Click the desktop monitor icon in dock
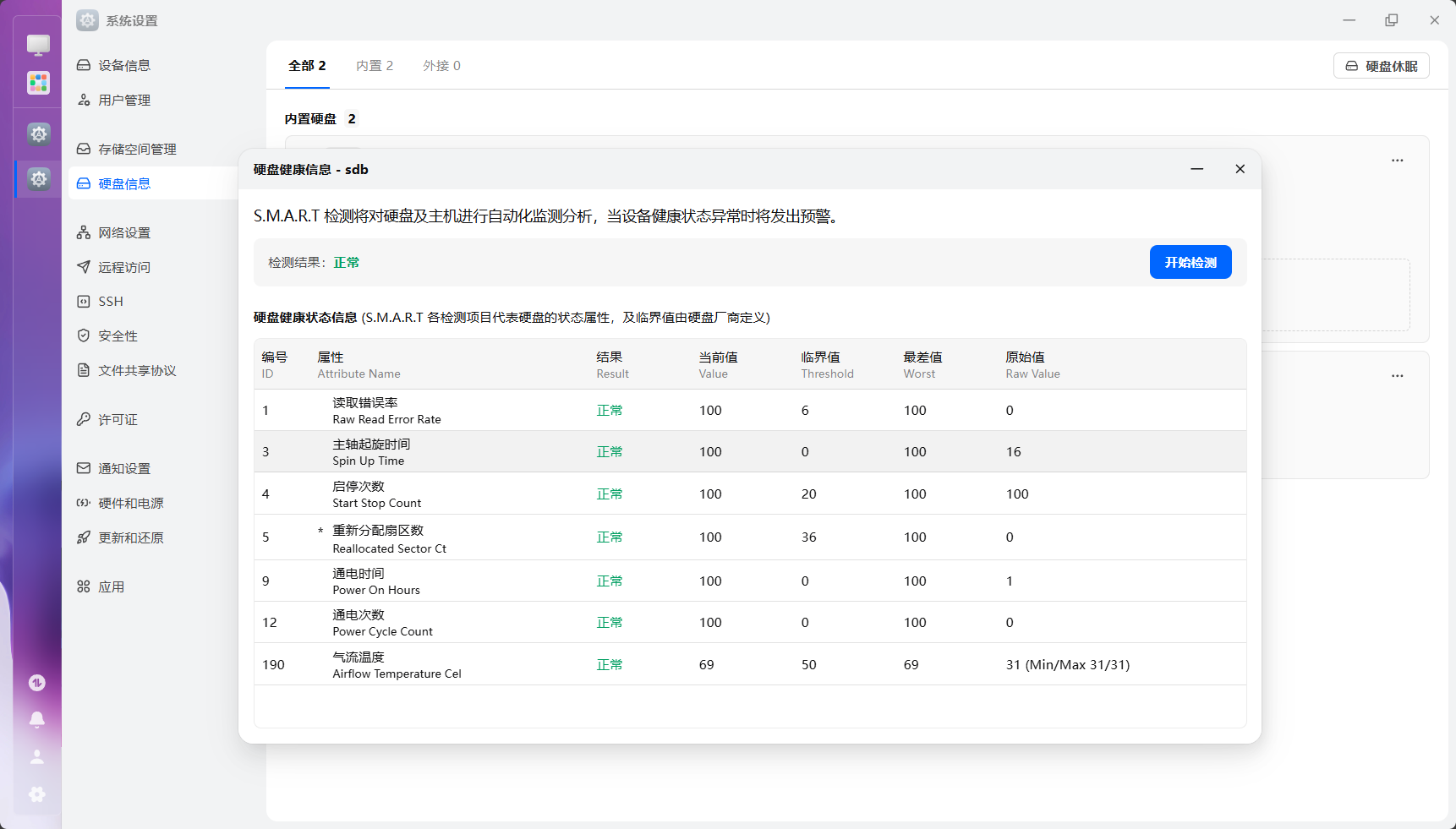1456x829 pixels. pos(38,45)
